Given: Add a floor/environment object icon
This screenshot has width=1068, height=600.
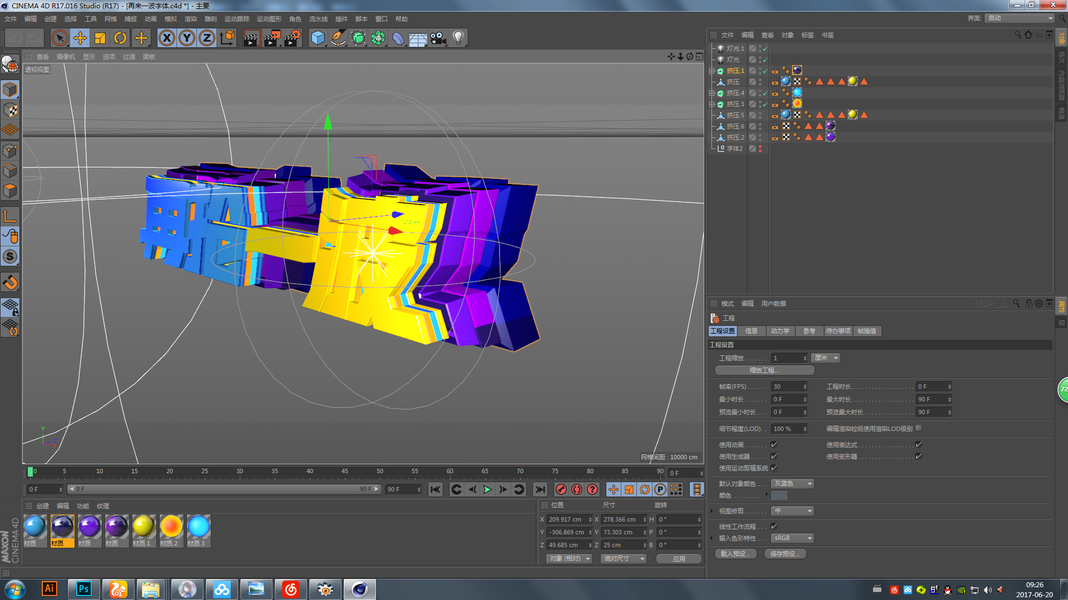Looking at the screenshot, I should [418, 38].
